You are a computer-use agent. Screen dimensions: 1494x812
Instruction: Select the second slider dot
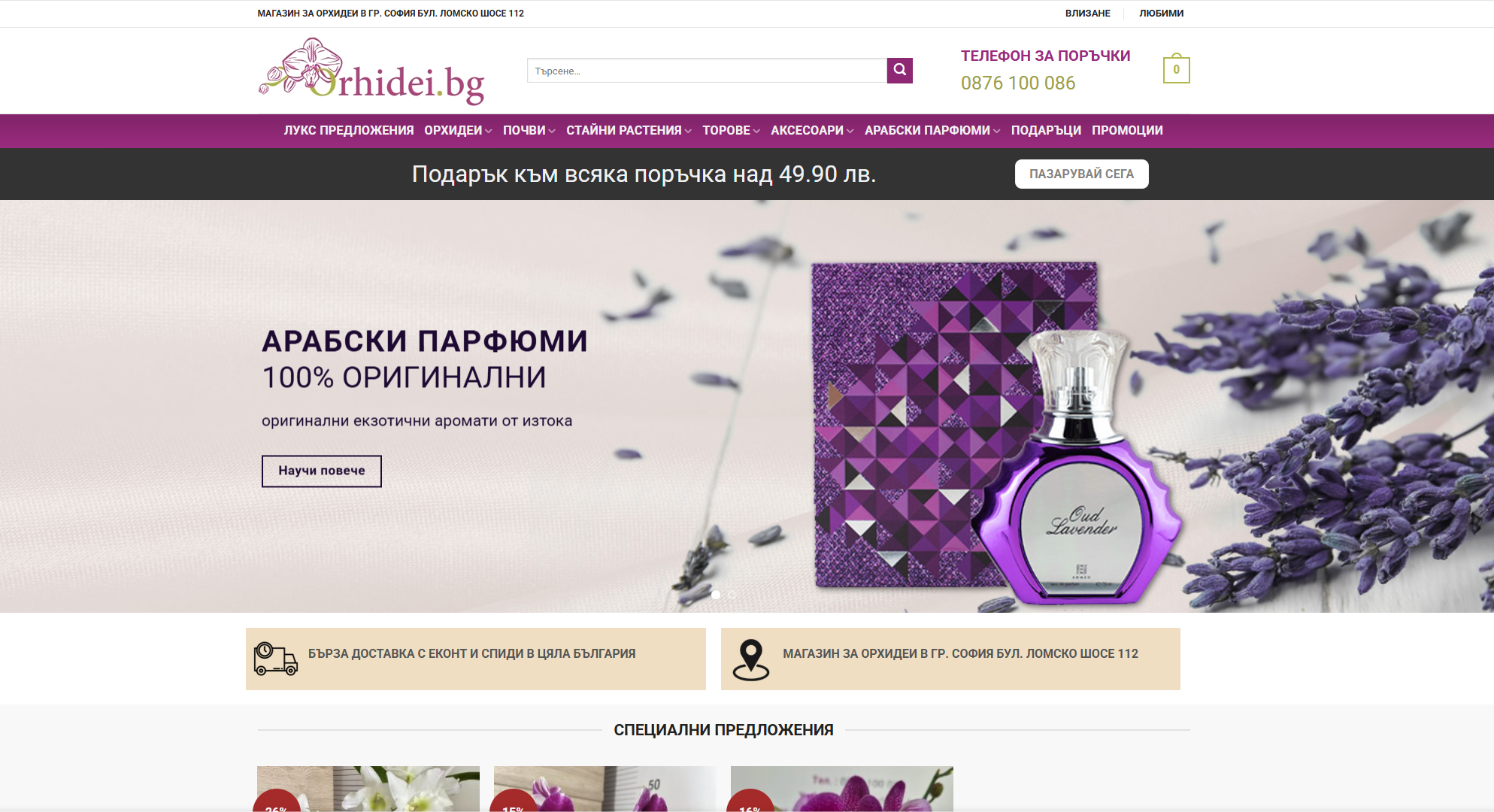click(732, 595)
